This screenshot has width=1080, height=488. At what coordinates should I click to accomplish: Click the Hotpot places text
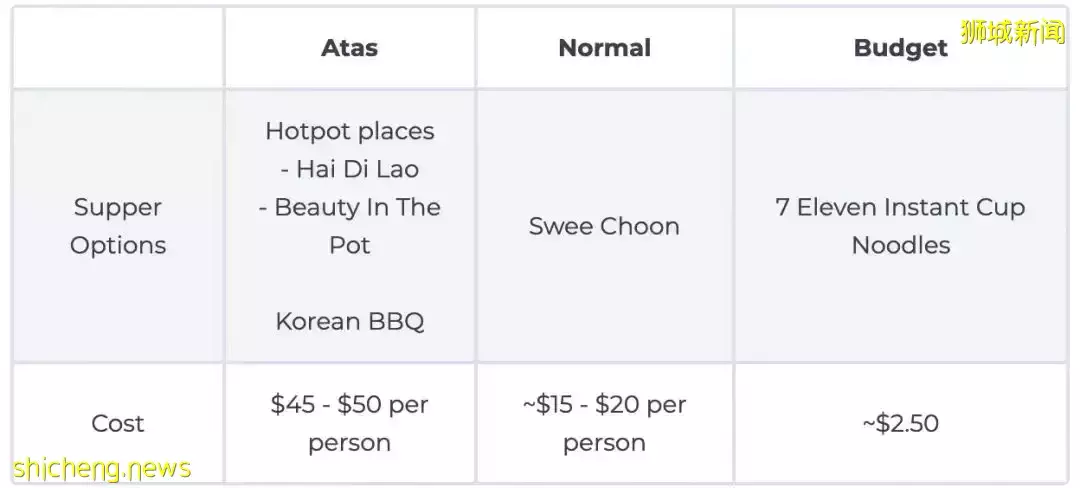[x=349, y=131]
